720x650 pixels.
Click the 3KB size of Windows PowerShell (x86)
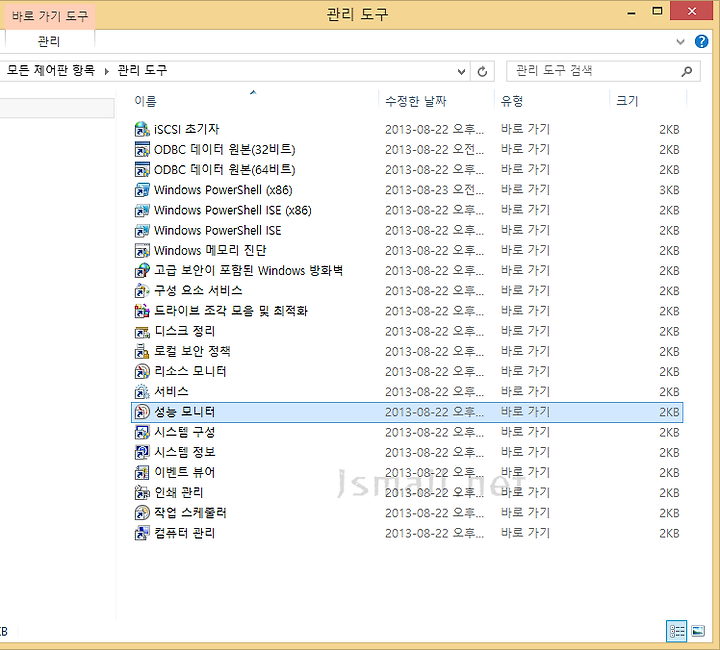(x=669, y=190)
